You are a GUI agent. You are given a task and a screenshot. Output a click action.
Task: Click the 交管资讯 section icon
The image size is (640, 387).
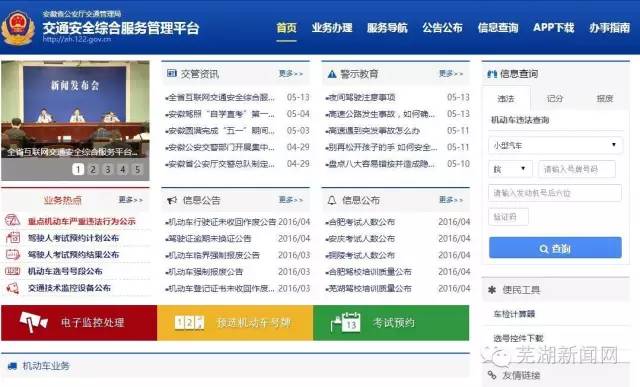pyautogui.click(x=171, y=73)
